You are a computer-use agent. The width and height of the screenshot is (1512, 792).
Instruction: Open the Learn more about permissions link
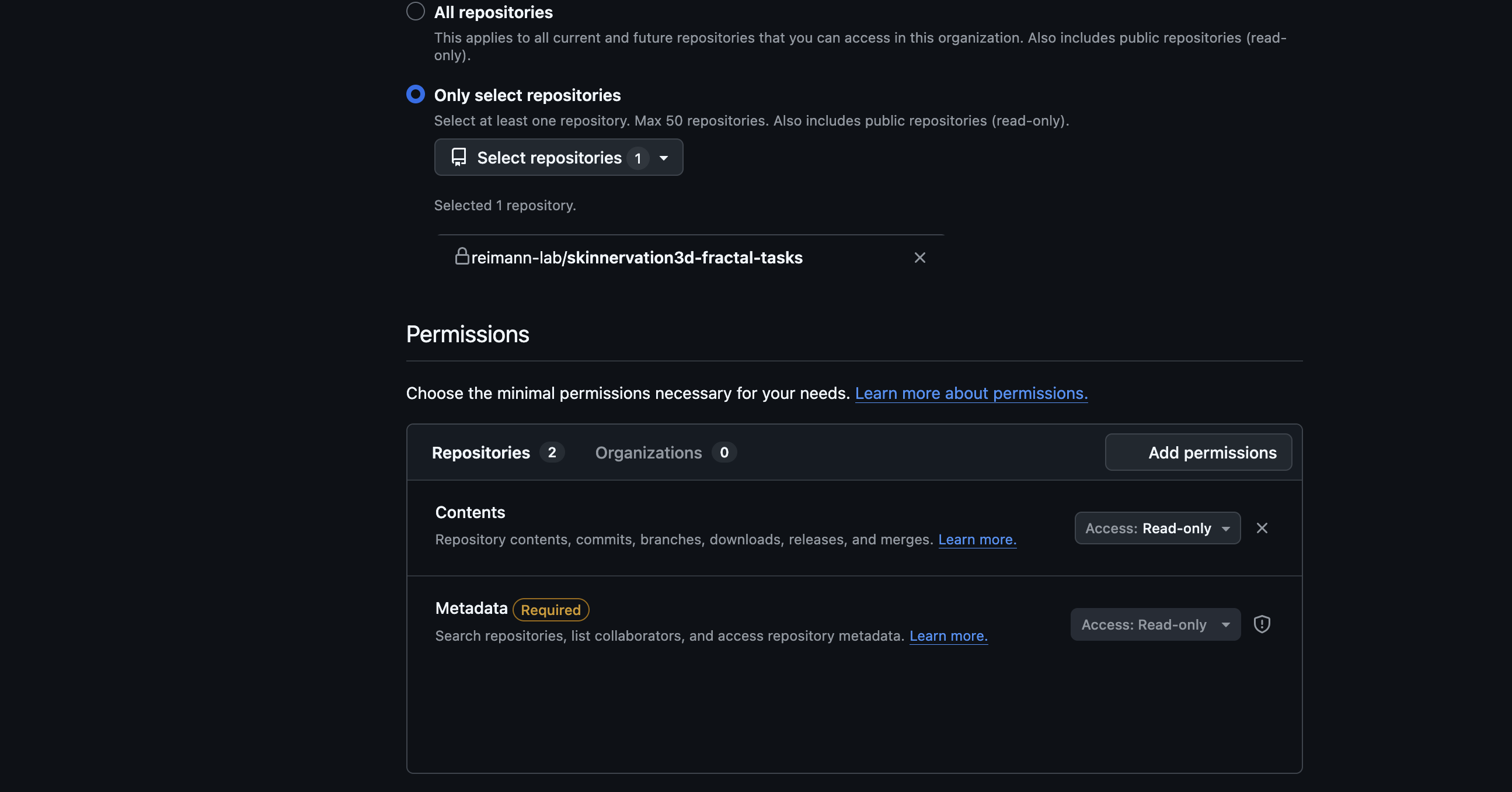[971, 393]
